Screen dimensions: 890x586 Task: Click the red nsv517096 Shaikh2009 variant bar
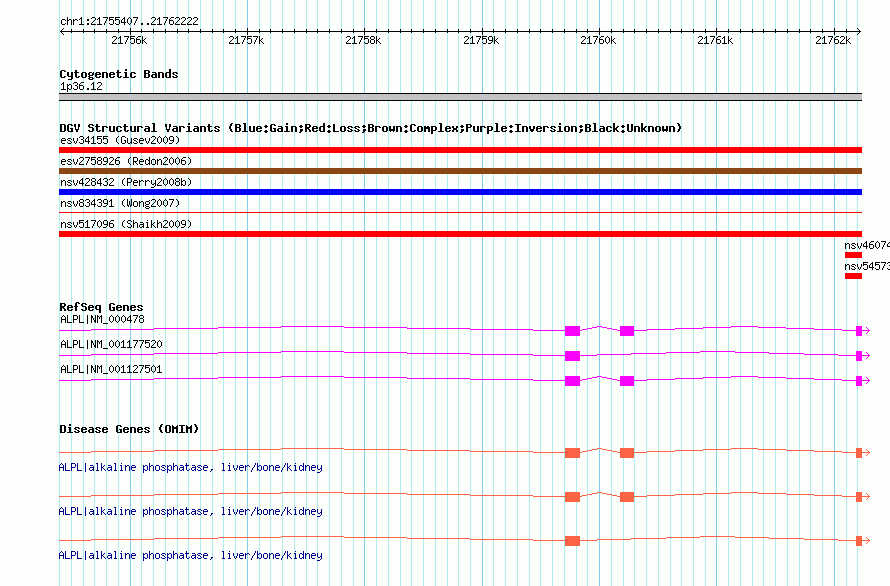[x=460, y=234]
